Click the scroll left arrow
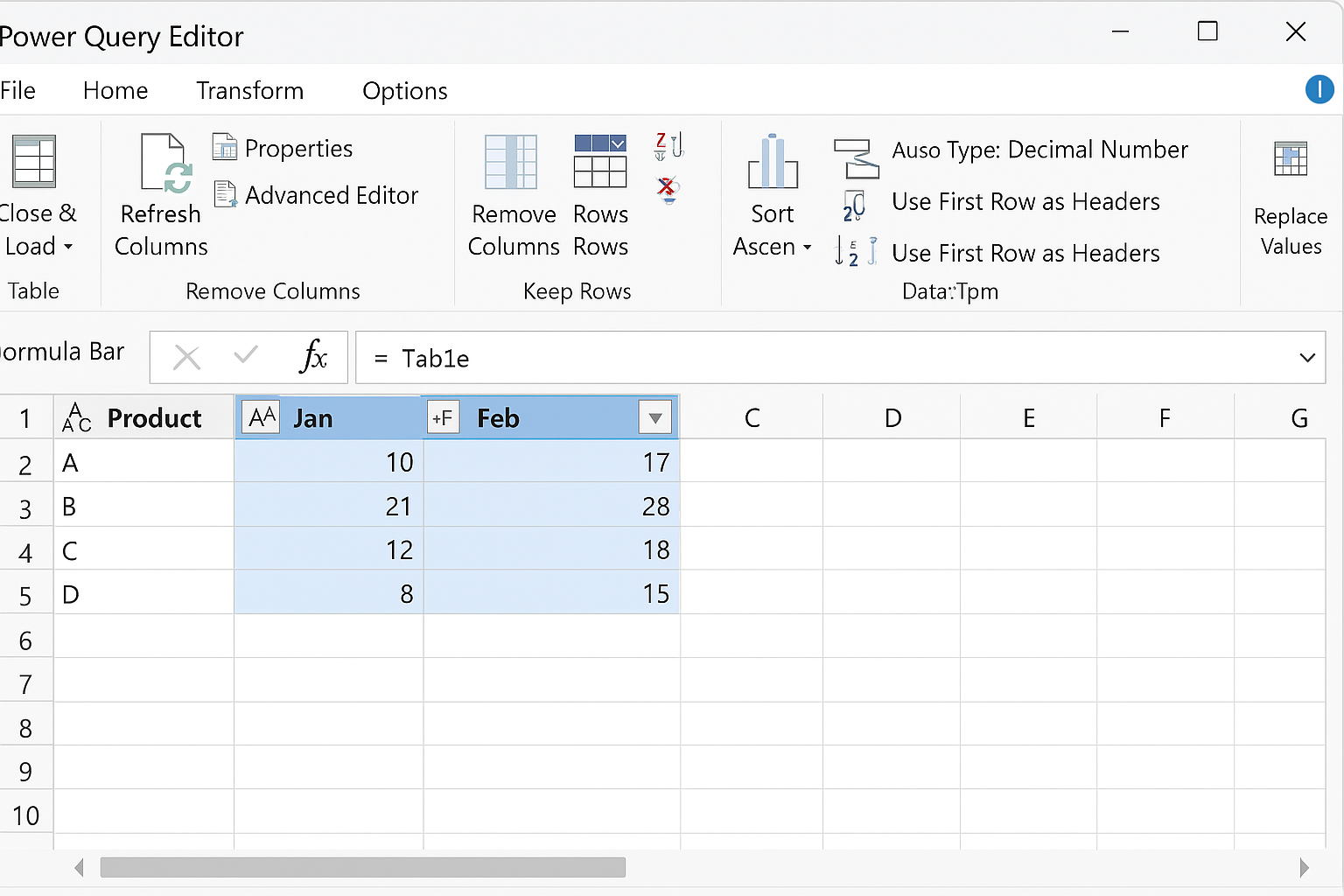The height and width of the screenshot is (896, 1344). pos(80,867)
